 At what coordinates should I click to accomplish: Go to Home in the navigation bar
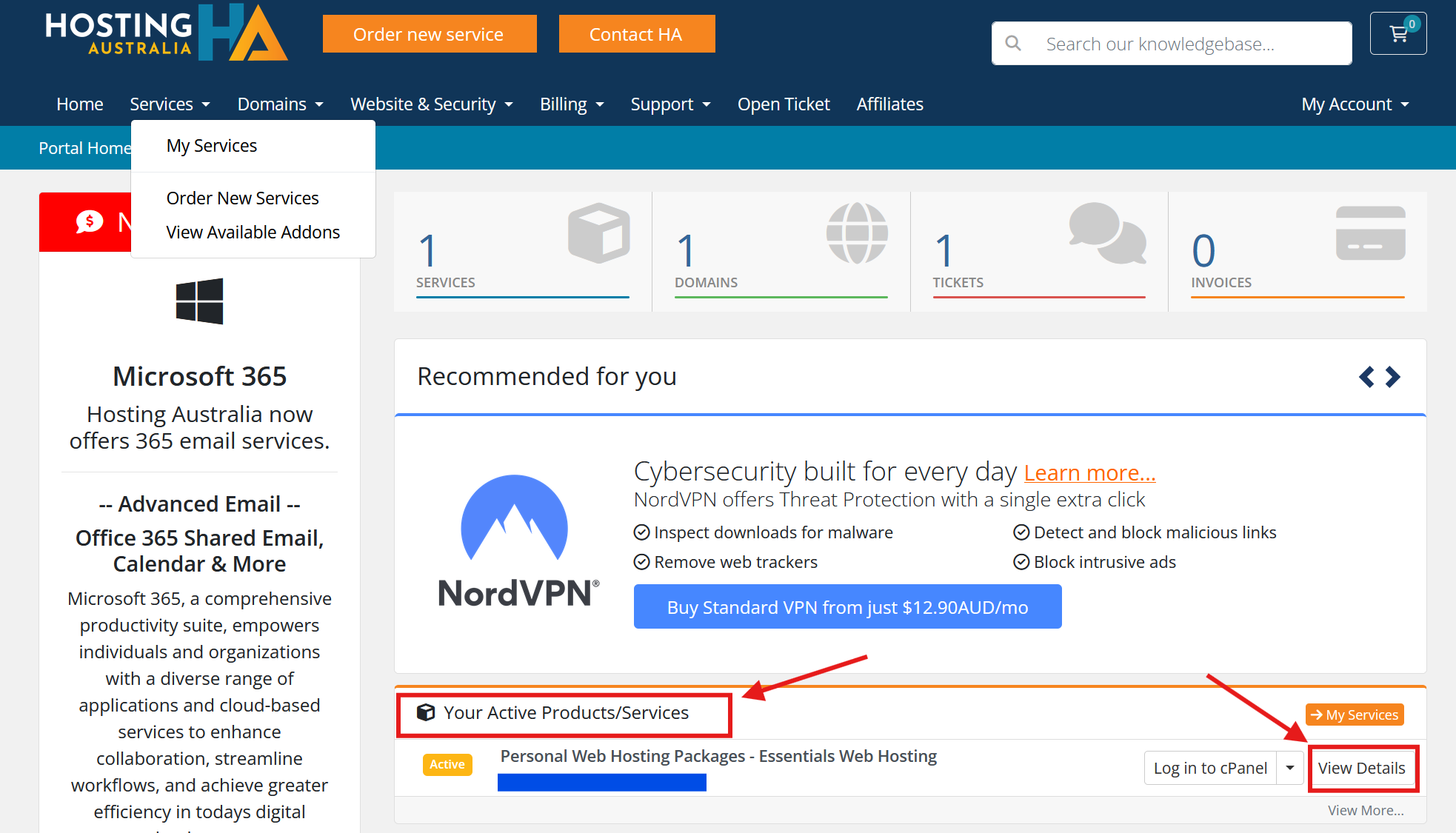[80, 104]
